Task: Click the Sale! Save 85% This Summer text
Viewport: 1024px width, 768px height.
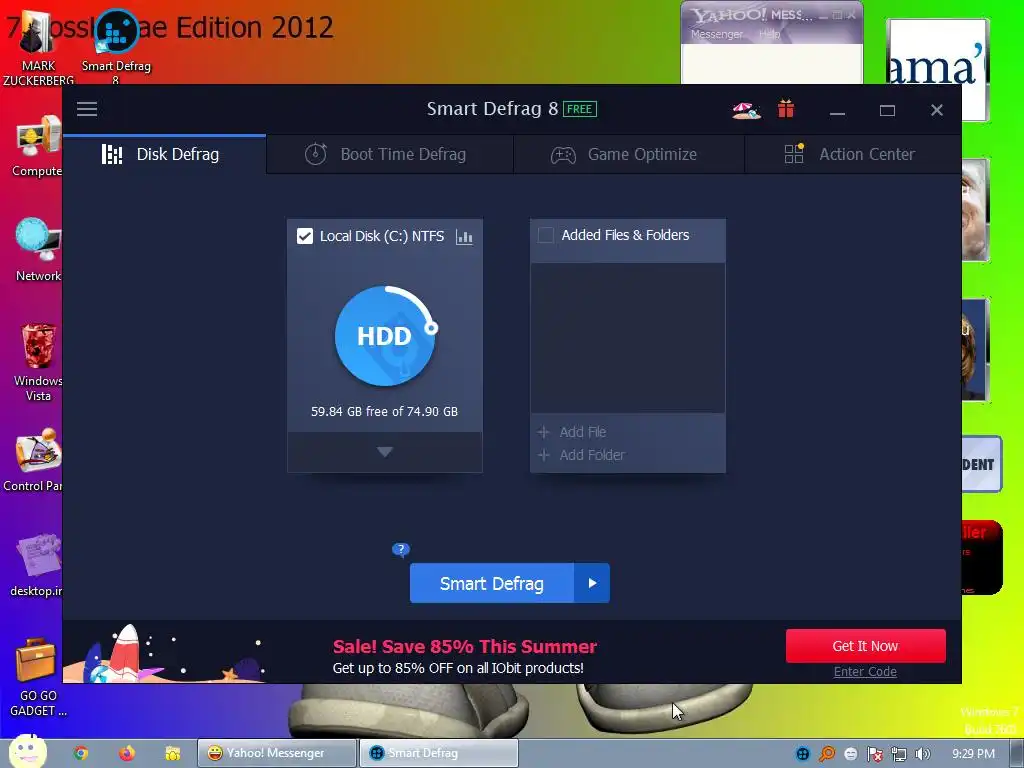Action: click(x=464, y=647)
